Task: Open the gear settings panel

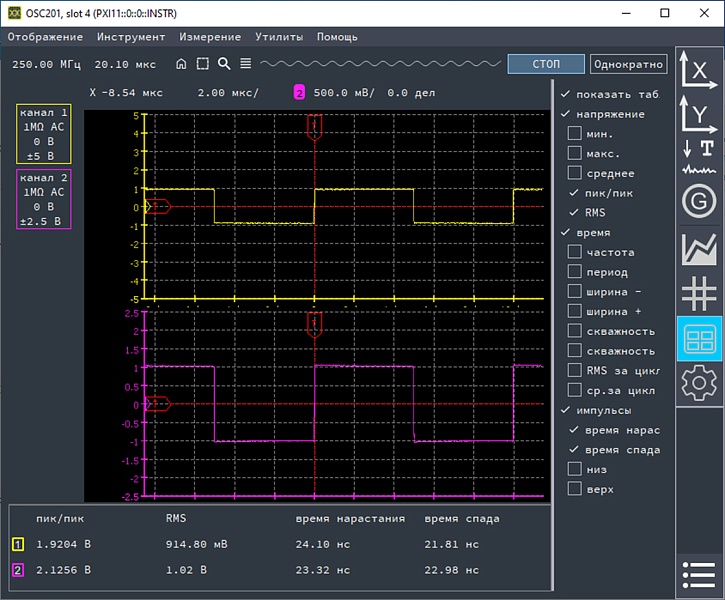Action: pos(699,383)
